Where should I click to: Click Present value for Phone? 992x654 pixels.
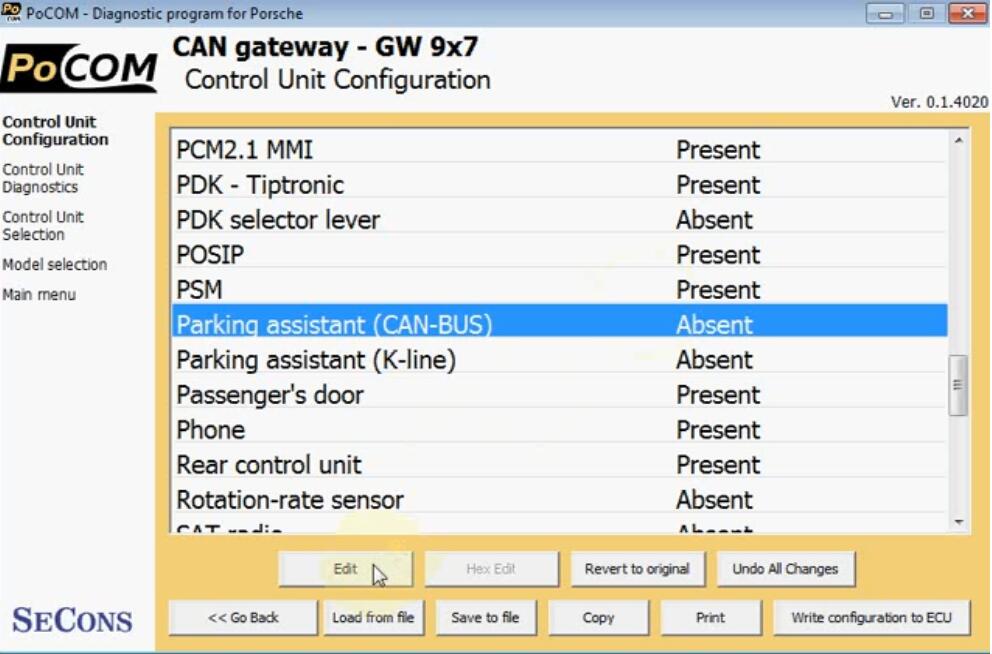pyautogui.click(x=718, y=430)
